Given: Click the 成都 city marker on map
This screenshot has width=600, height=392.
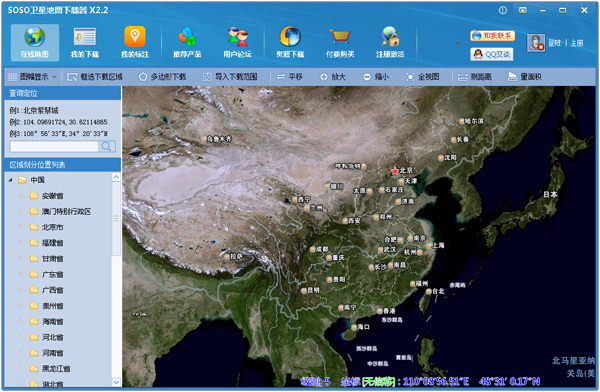Looking at the screenshot, I should [x=313, y=249].
